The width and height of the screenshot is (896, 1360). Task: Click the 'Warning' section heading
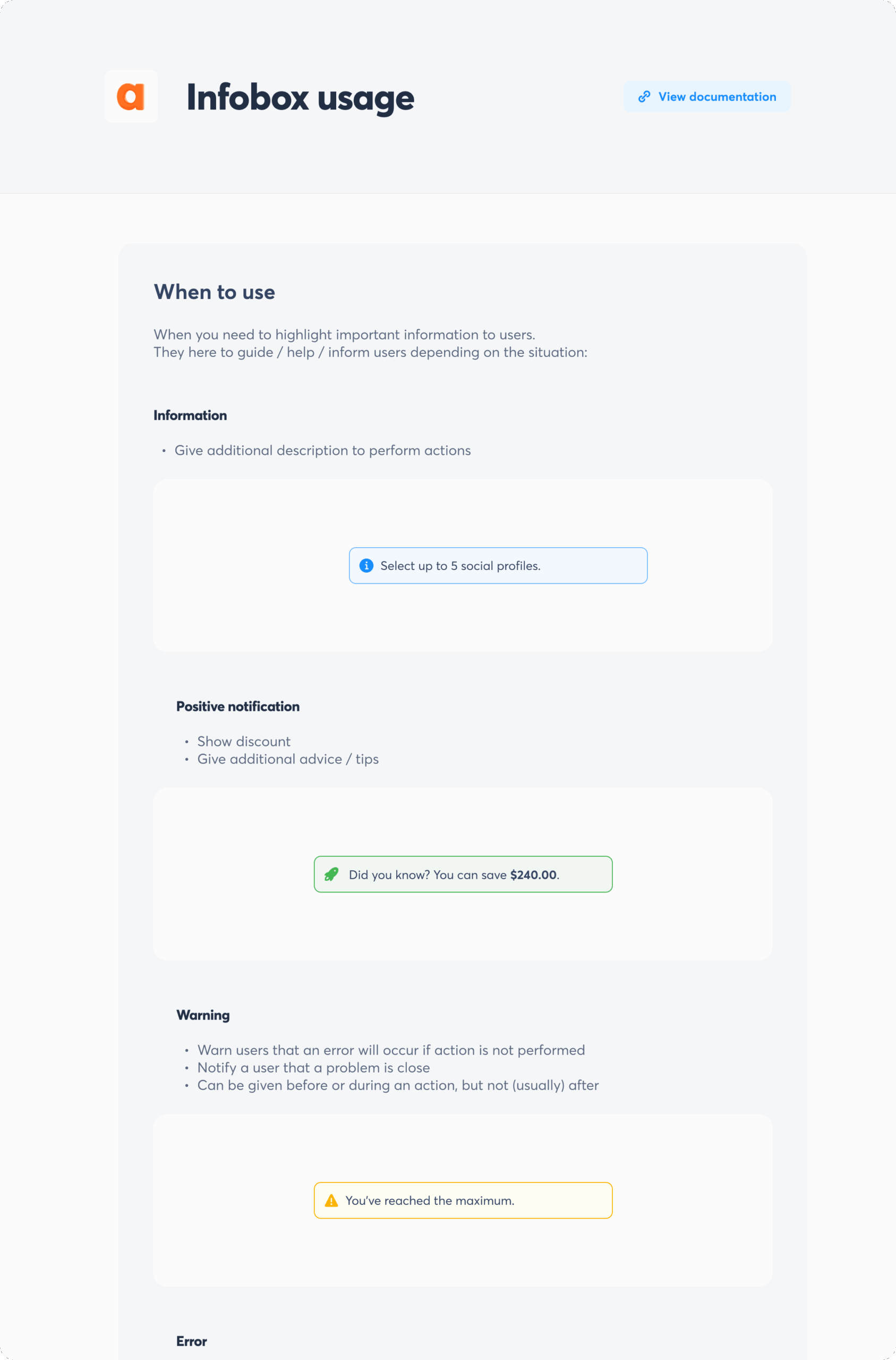[203, 1015]
